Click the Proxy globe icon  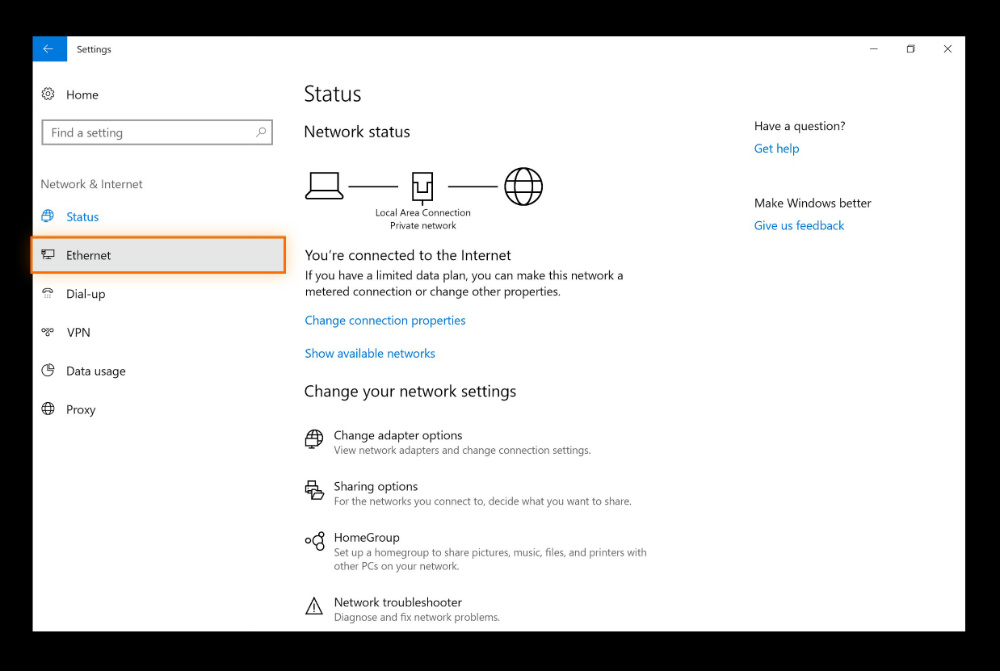click(48, 409)
